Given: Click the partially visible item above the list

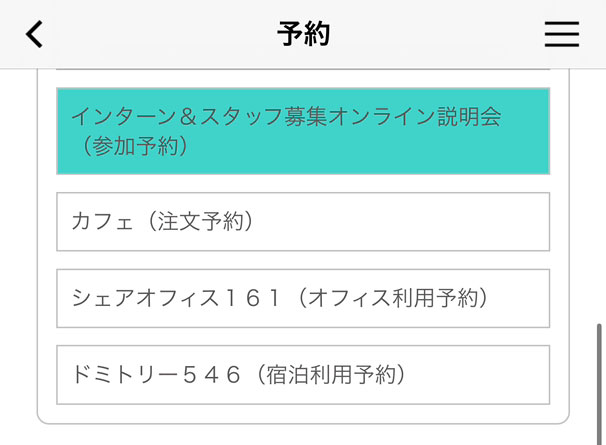Looking at the screenshot, I should click(x=302, y=68).
